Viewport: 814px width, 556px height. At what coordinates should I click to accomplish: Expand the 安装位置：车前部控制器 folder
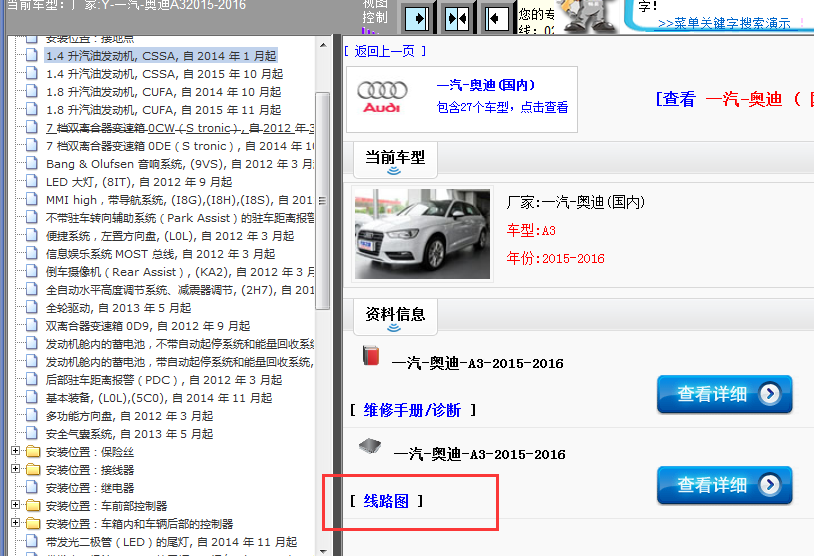tap(16, 505)
